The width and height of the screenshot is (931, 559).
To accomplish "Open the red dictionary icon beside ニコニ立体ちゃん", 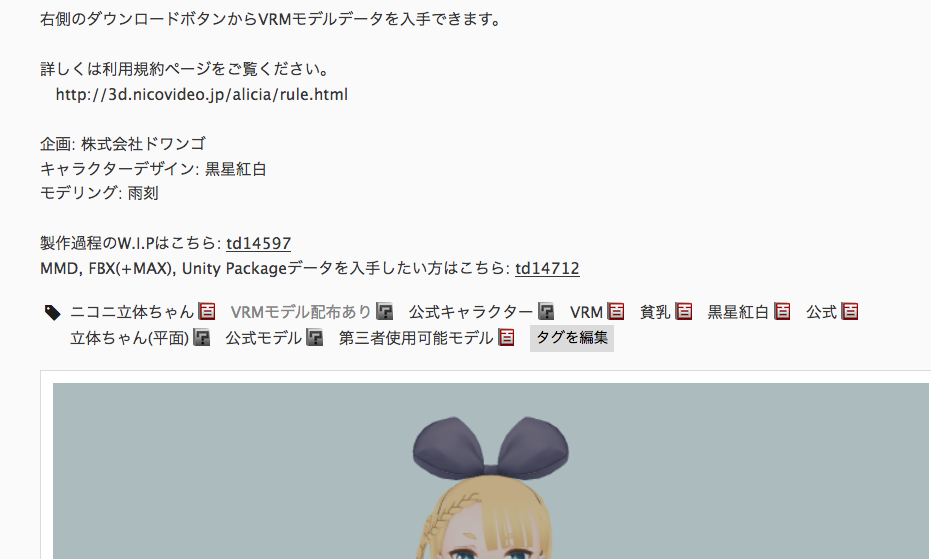I will pos(207,311).
